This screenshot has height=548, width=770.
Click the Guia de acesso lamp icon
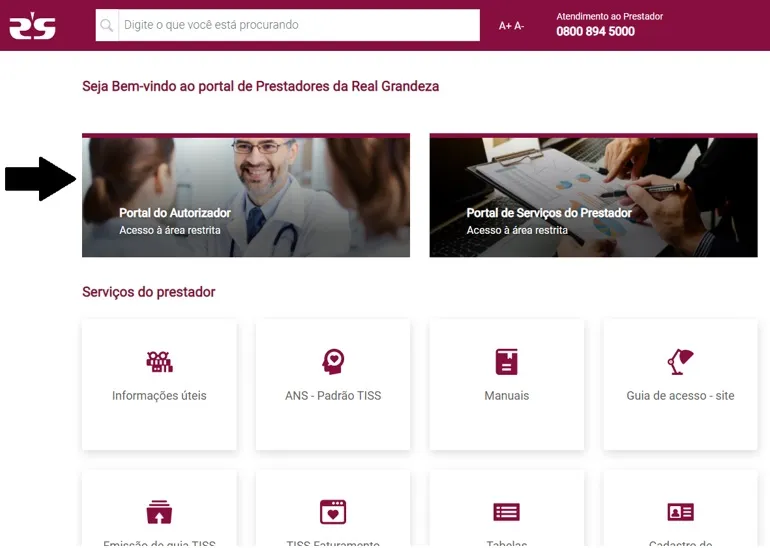(680, 361)
